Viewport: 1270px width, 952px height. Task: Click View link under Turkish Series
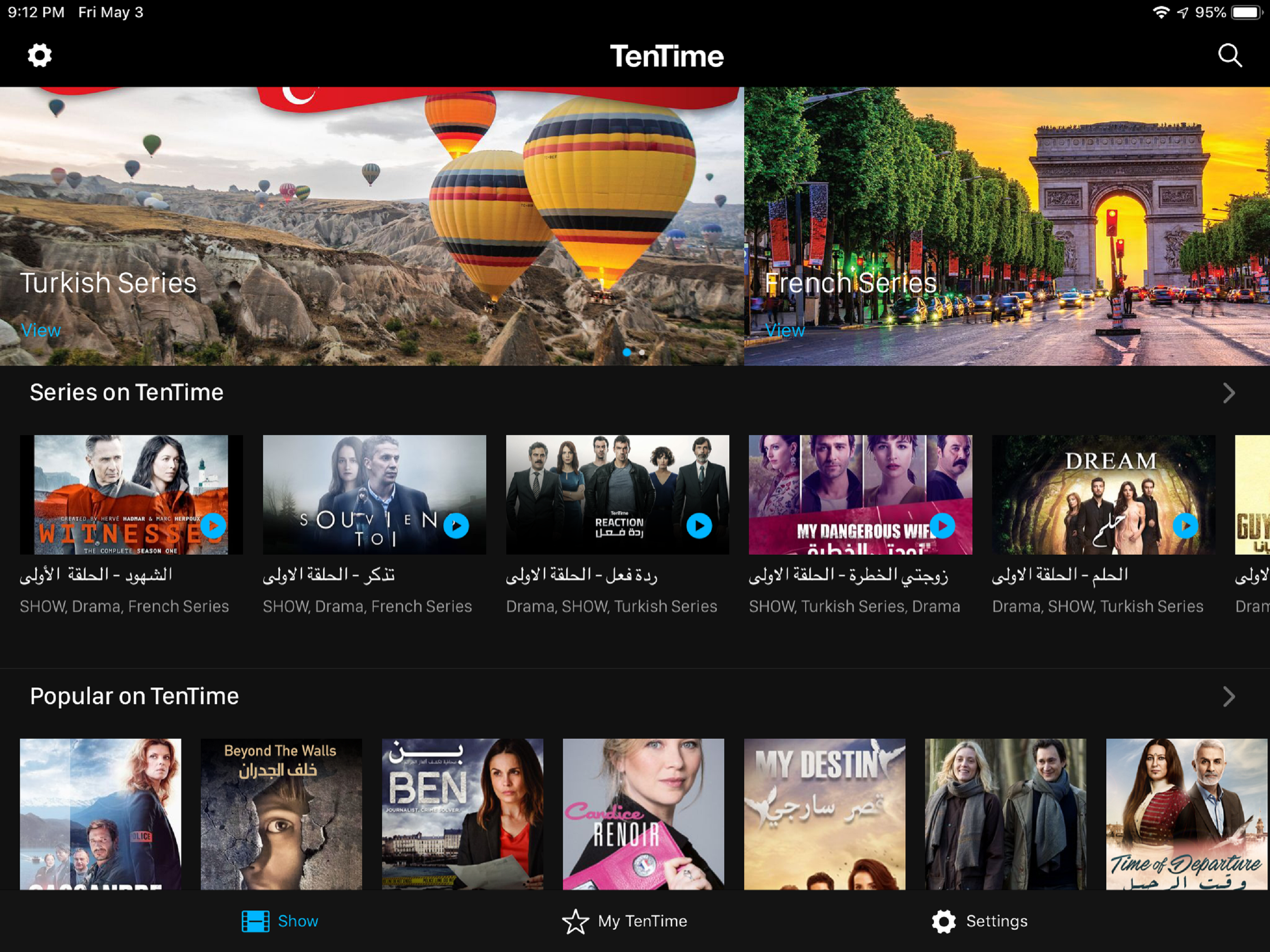(41, 330)
